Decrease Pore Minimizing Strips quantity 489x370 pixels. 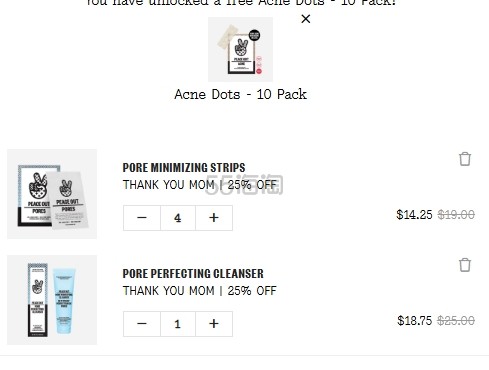142,218
